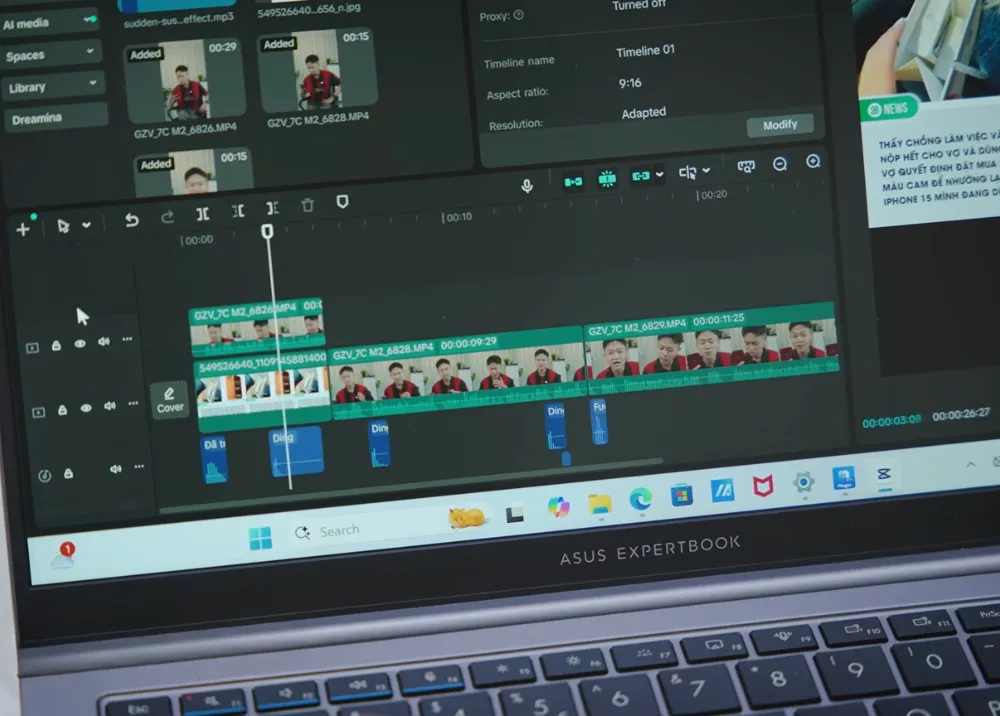Expand the Library sidebar section
This screenshot has width=1000, height=716.
[90, 84]
